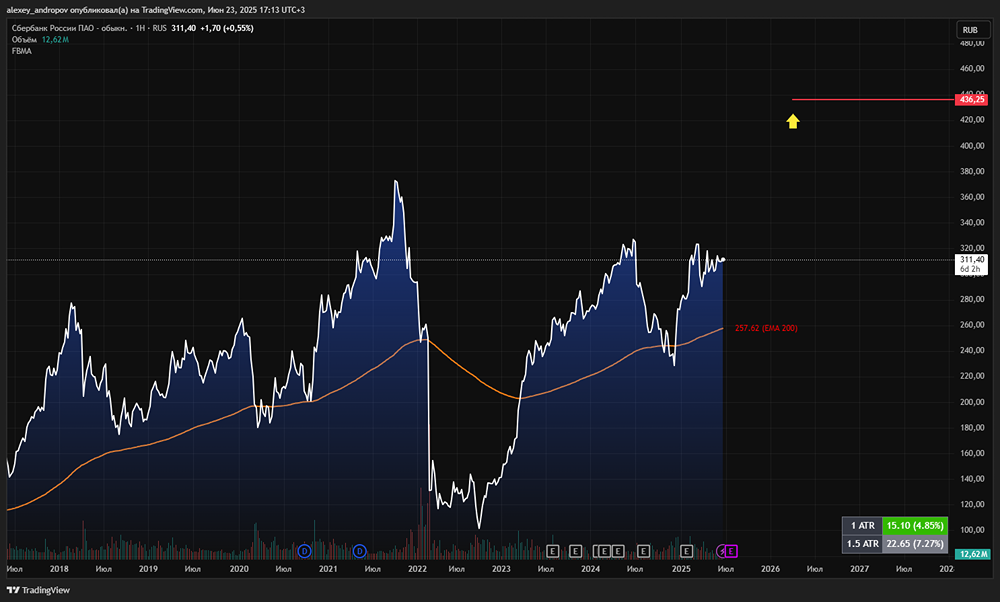Click the earnings E marker nearest the 2025 label

[x=686, y=551]
